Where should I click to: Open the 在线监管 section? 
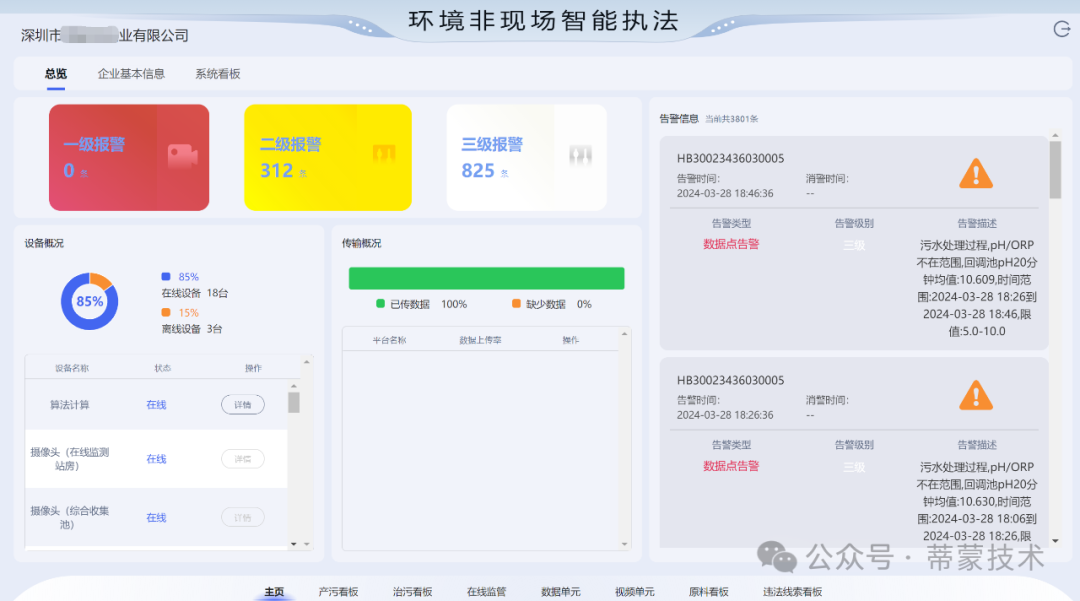tap(487, 591)
